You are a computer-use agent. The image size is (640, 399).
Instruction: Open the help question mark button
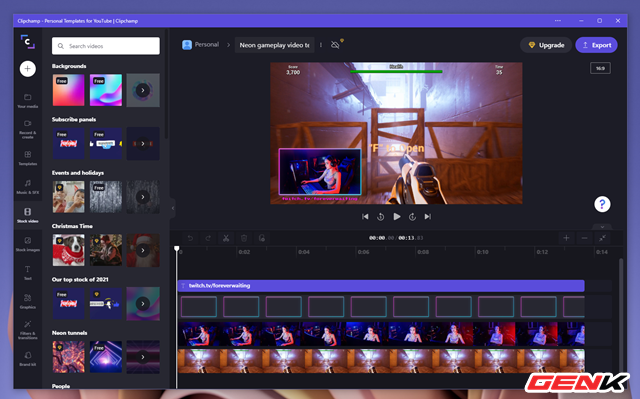click(602, 204)
